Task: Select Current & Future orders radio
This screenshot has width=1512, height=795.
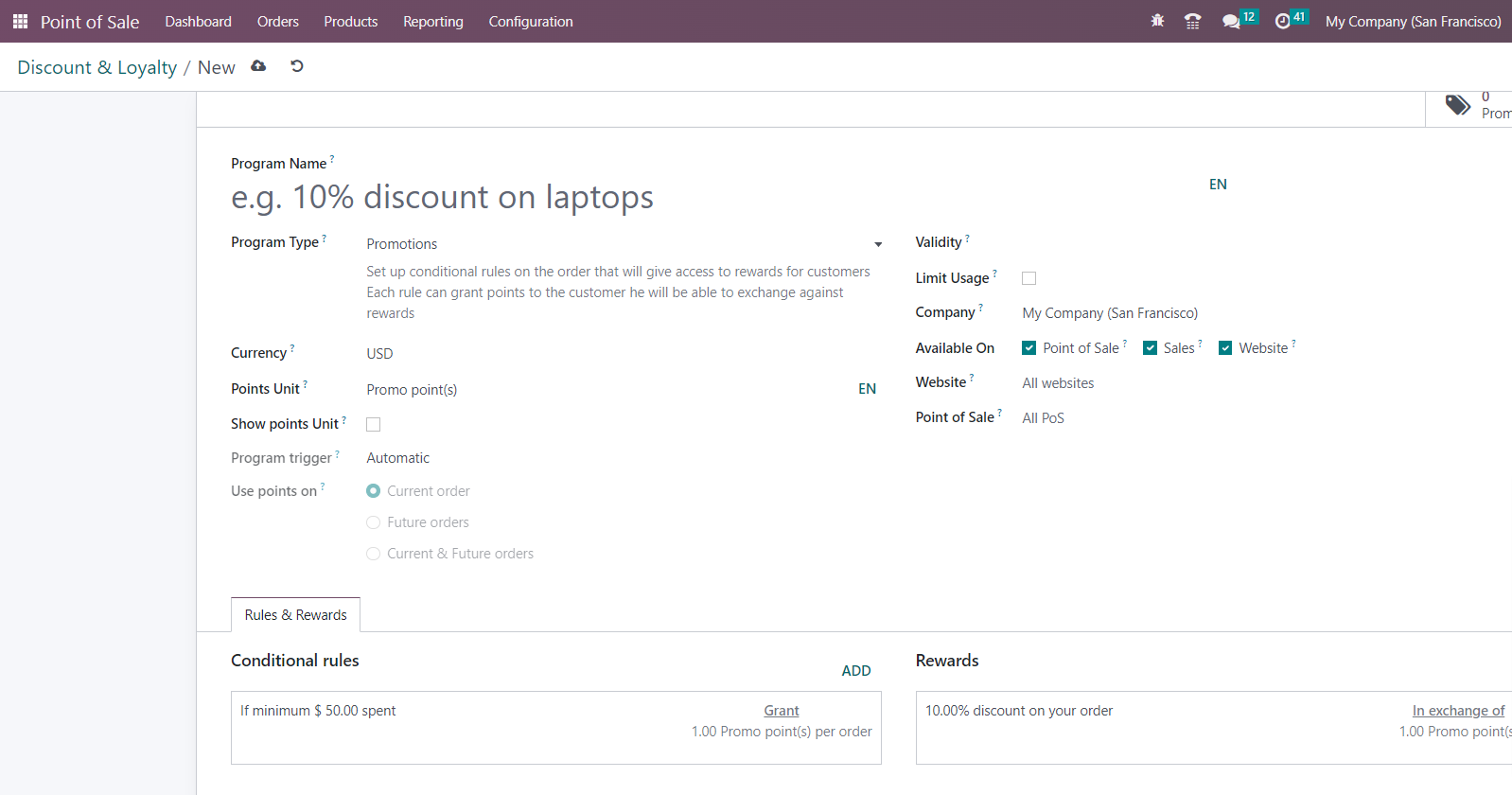Action: click(x=374, y=554)
